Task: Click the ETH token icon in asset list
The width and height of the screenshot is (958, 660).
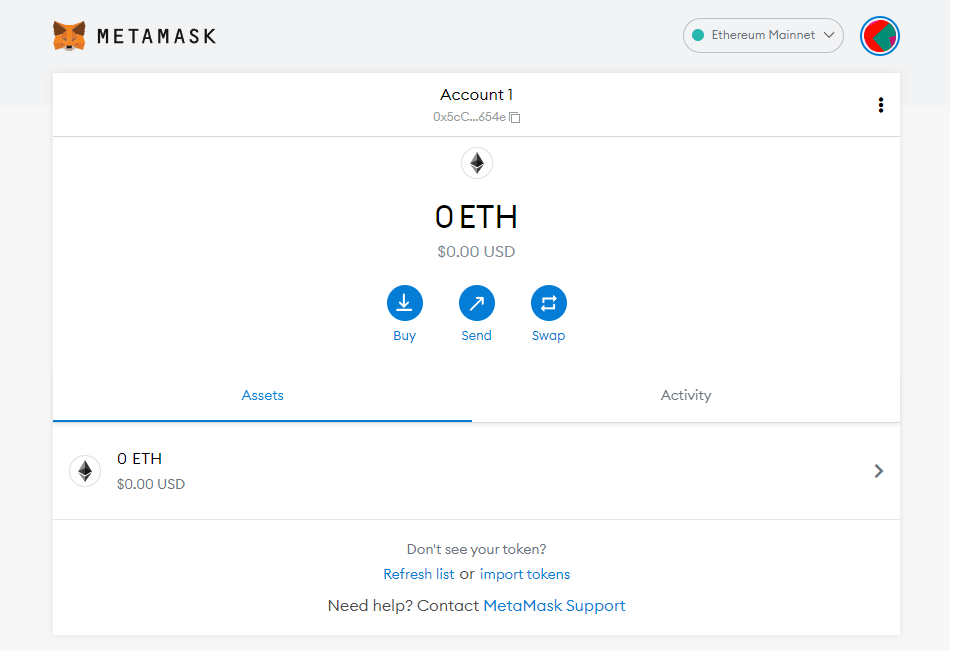Action: (x=85, y=471)
